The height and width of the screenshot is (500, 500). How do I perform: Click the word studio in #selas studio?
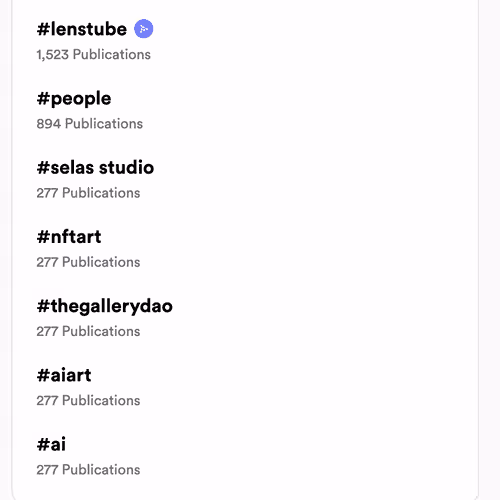coord(127,167)
